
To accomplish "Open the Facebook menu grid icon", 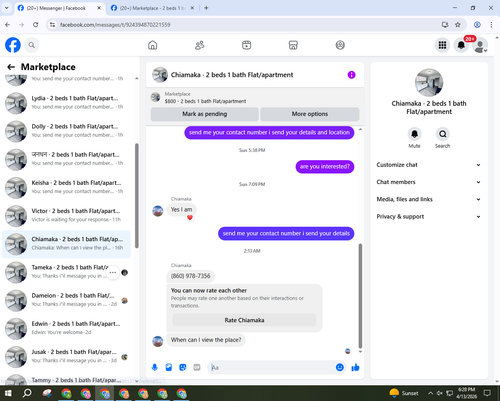I will tap(442, 45).
